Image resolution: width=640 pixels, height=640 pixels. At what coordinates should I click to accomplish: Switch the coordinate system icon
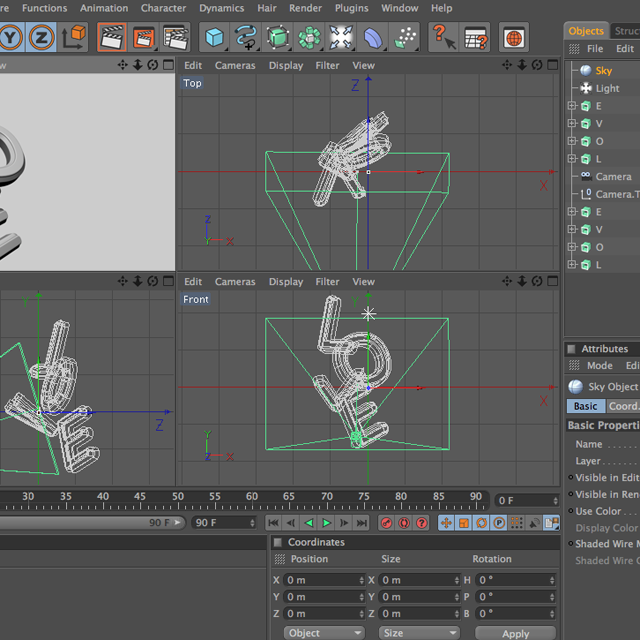point(73,38)
